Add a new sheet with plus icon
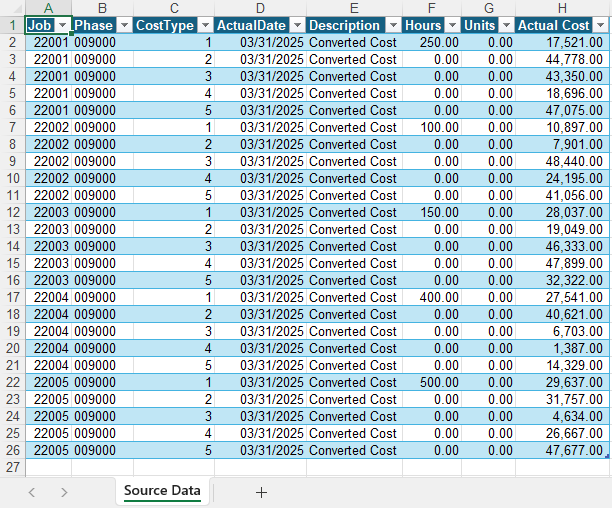612x508 pixels. click(261, 492)
